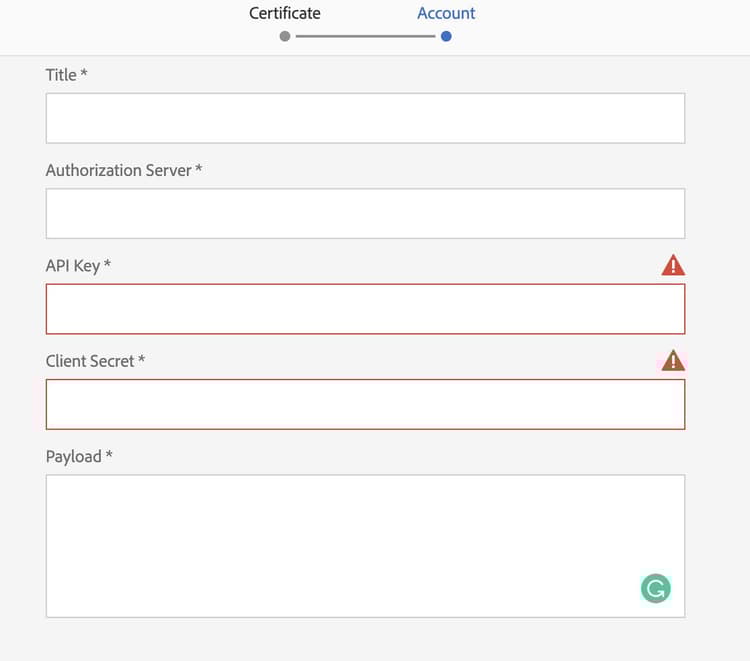750x661 pixels.
Task: Click inside the Client Secret field
Action: [x=365, y=404]
